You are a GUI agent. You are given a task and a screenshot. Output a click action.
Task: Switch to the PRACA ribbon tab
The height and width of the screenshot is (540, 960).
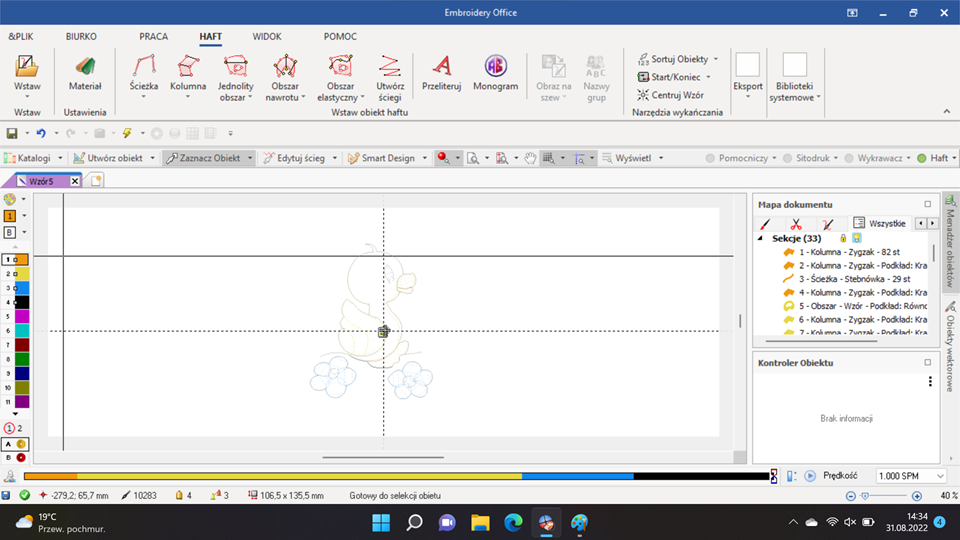(153, 36)
